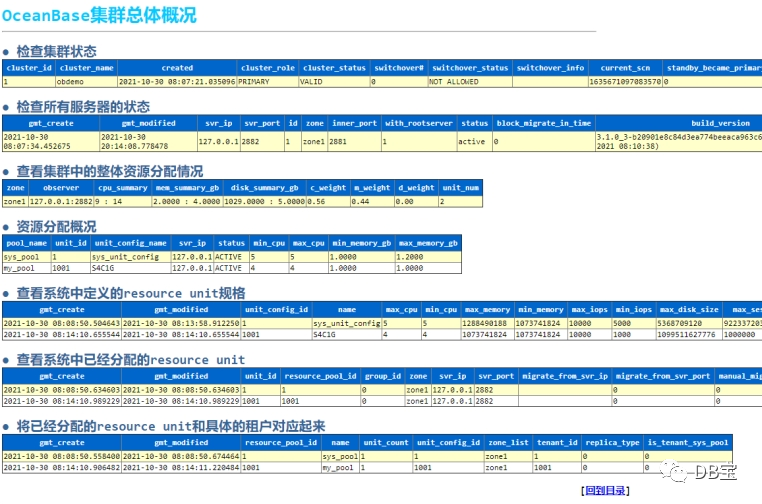Click the 查看集群中的整体资源分配情况 heading
This screenshot has width=762, height=504.
pos(110,172)
